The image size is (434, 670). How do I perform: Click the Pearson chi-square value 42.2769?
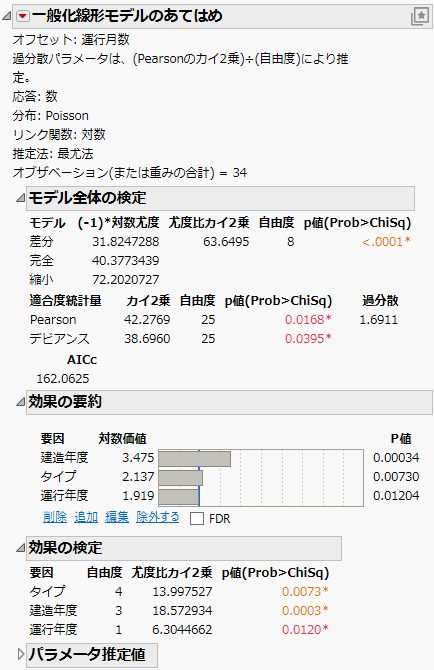(147, 320)
